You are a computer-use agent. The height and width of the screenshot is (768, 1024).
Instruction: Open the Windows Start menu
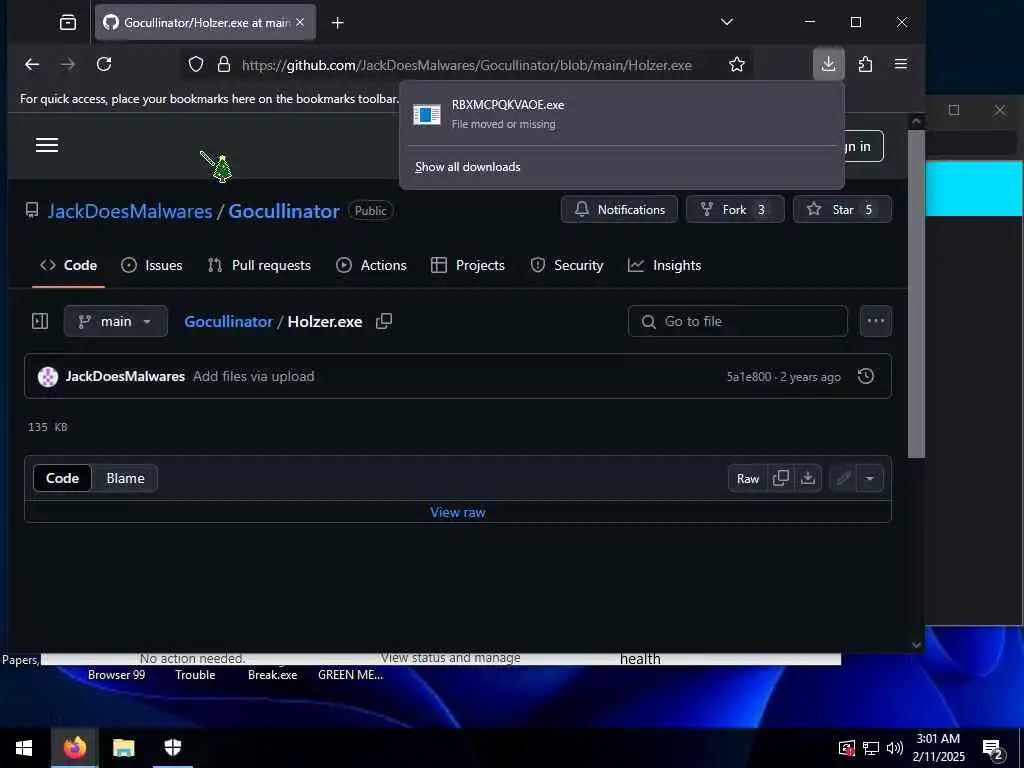point(24,748)
